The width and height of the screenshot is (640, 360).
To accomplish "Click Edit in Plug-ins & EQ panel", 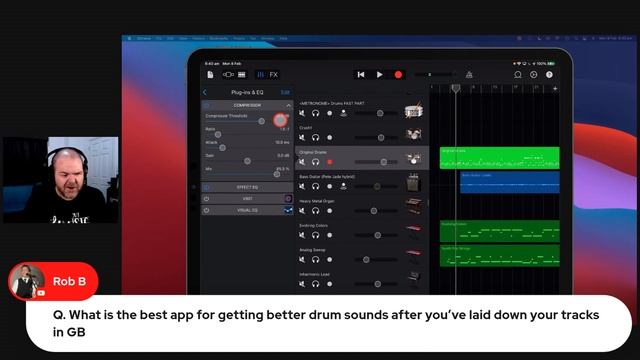I will click(285, 93).
